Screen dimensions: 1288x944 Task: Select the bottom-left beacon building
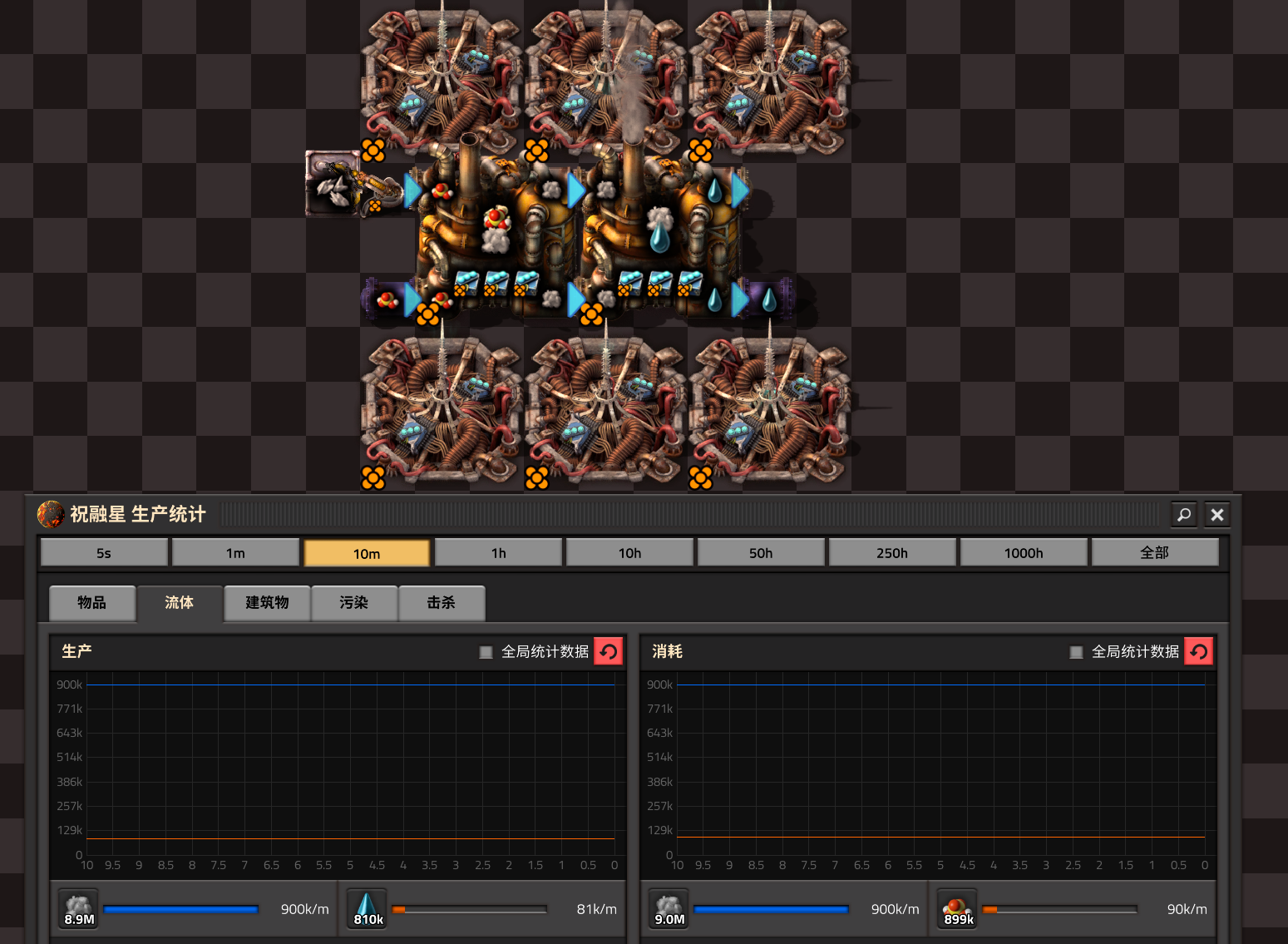click(442, 409)
